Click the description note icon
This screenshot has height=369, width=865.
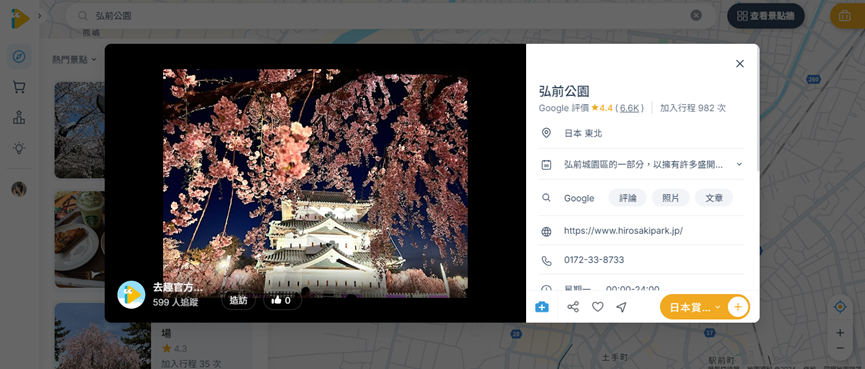click(x=546, y=164)
